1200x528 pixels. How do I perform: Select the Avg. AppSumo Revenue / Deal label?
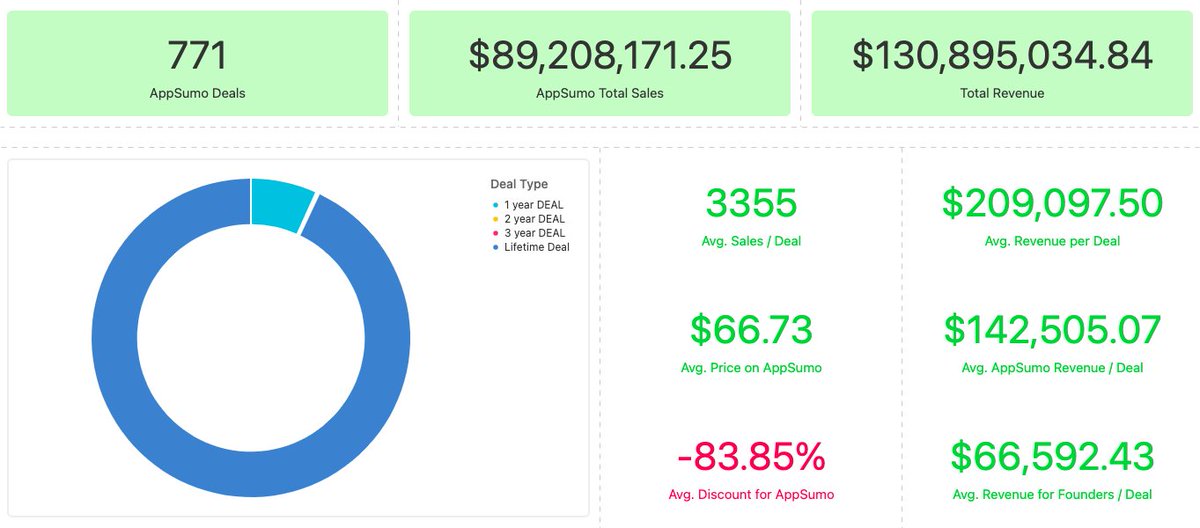pyautogui.click(x=1052, y=368)
